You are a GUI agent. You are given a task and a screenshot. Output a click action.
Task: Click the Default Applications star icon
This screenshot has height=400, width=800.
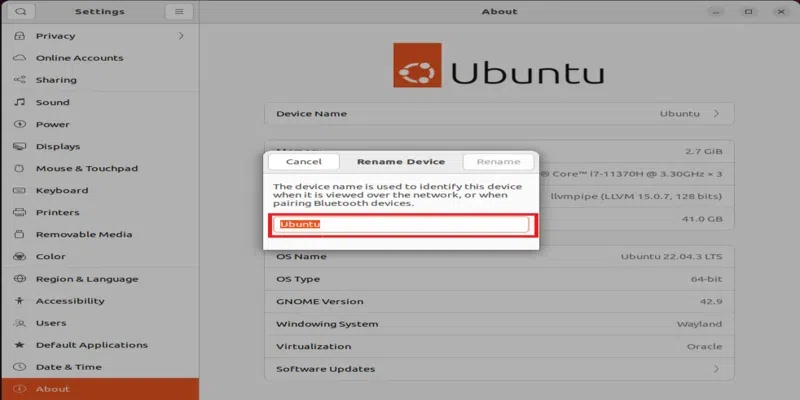(x=19, y=345)
